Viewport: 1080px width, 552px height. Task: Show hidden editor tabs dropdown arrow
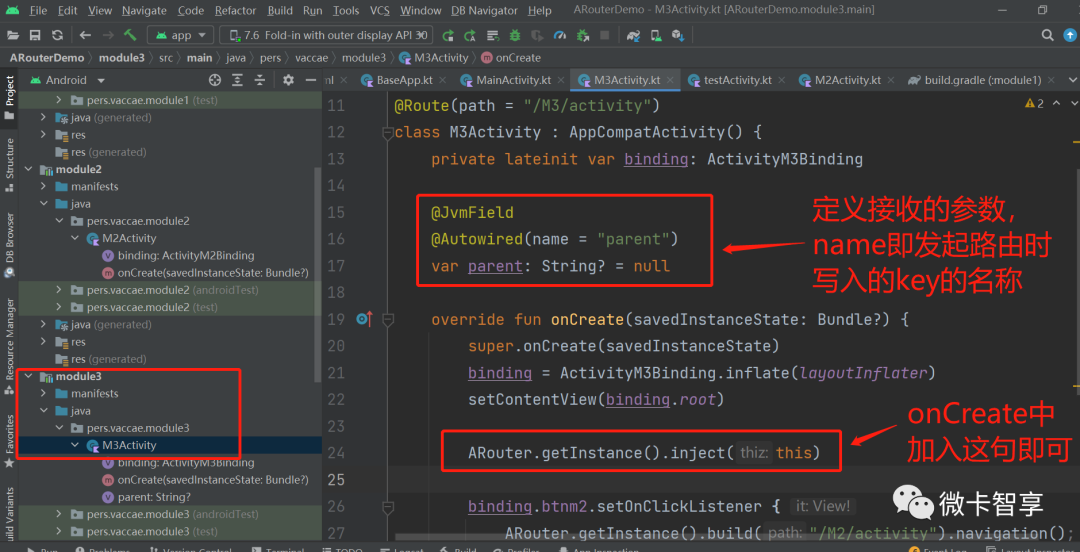(x=1072, y=80)
